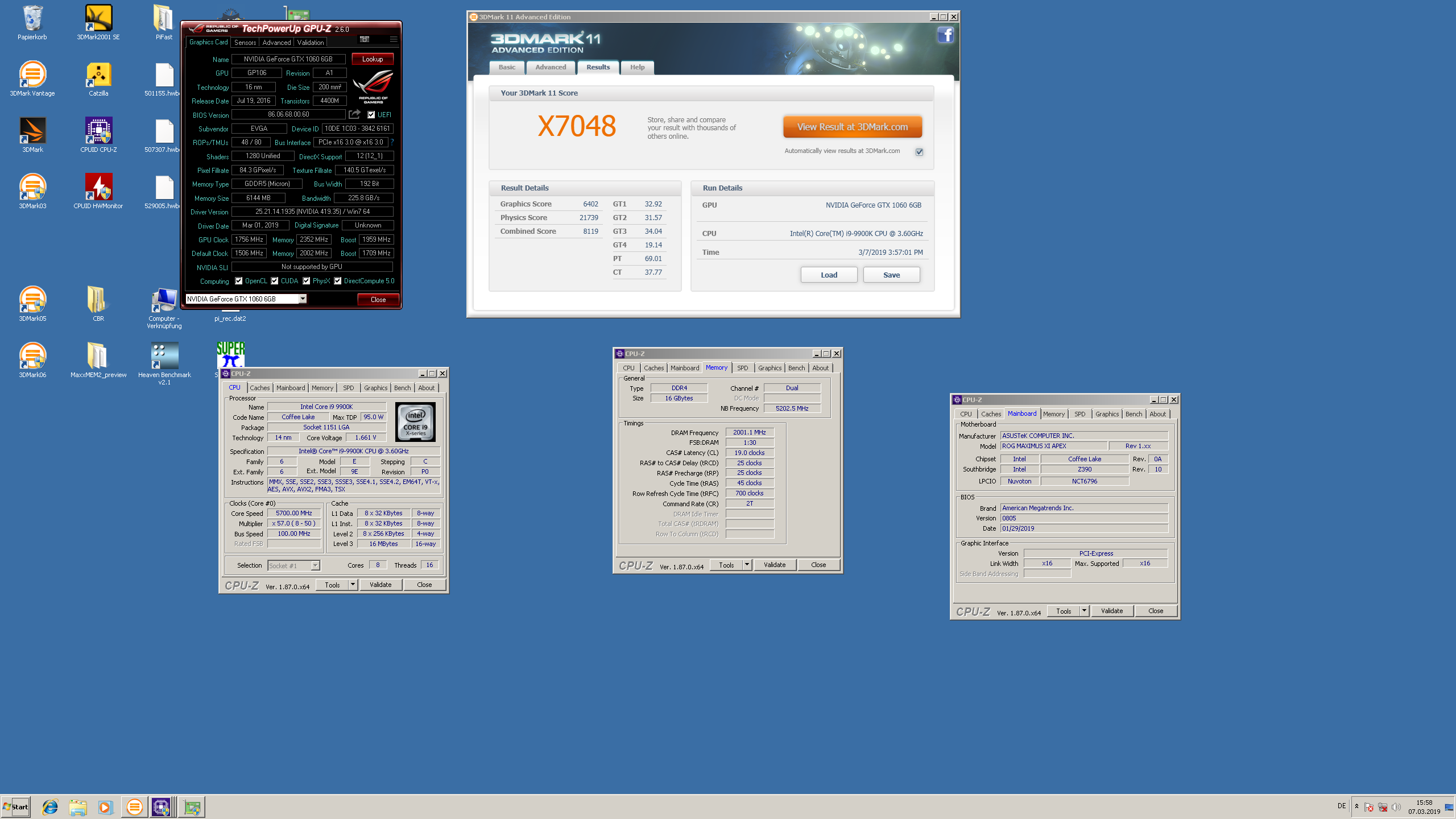The height and width of the screenshot is (819, 1456).
Task: Select the Heaven Benchmark v2.1 icon
Action: point(164,364)
